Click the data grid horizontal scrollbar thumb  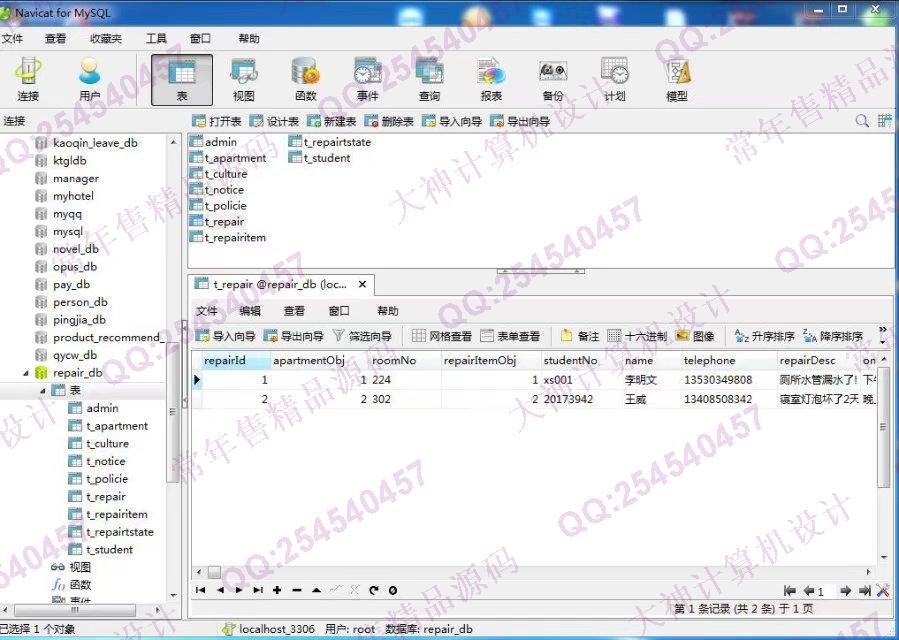tap(214, 572)
